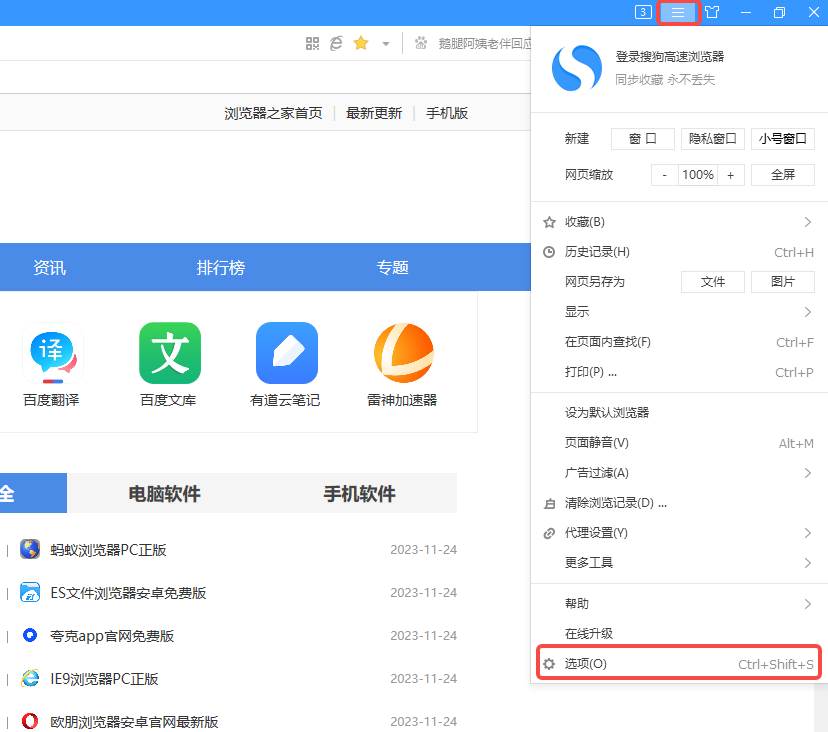Screen dimensions: 828x732
Task: Click the Baidu paw search icon
Action: pyautogui.click(x=421, y=43)
